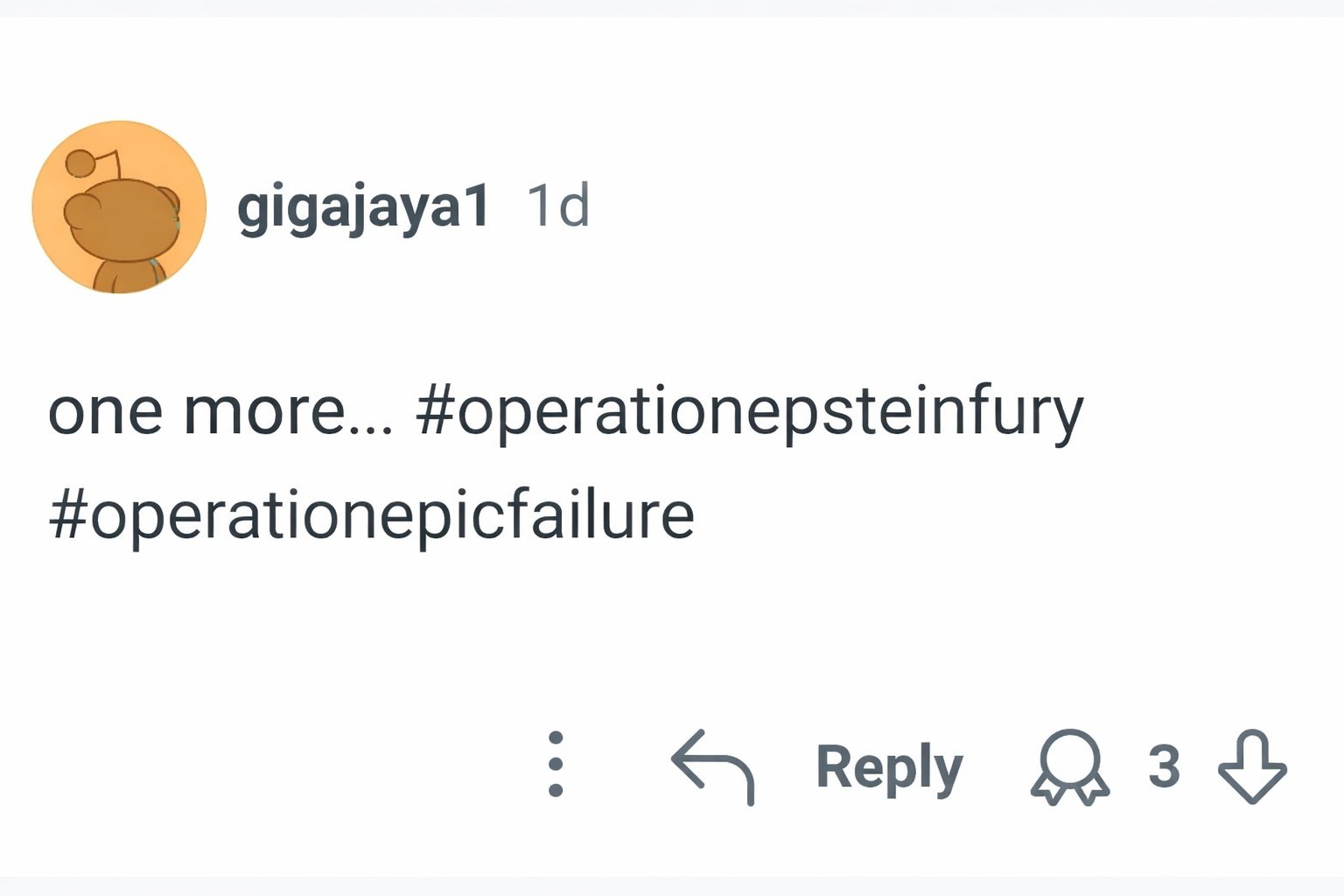This screenshot has width=1344, height=896.
Task: Open gigajaya1's Snoo avatar picture
Action: pos(119,207)
